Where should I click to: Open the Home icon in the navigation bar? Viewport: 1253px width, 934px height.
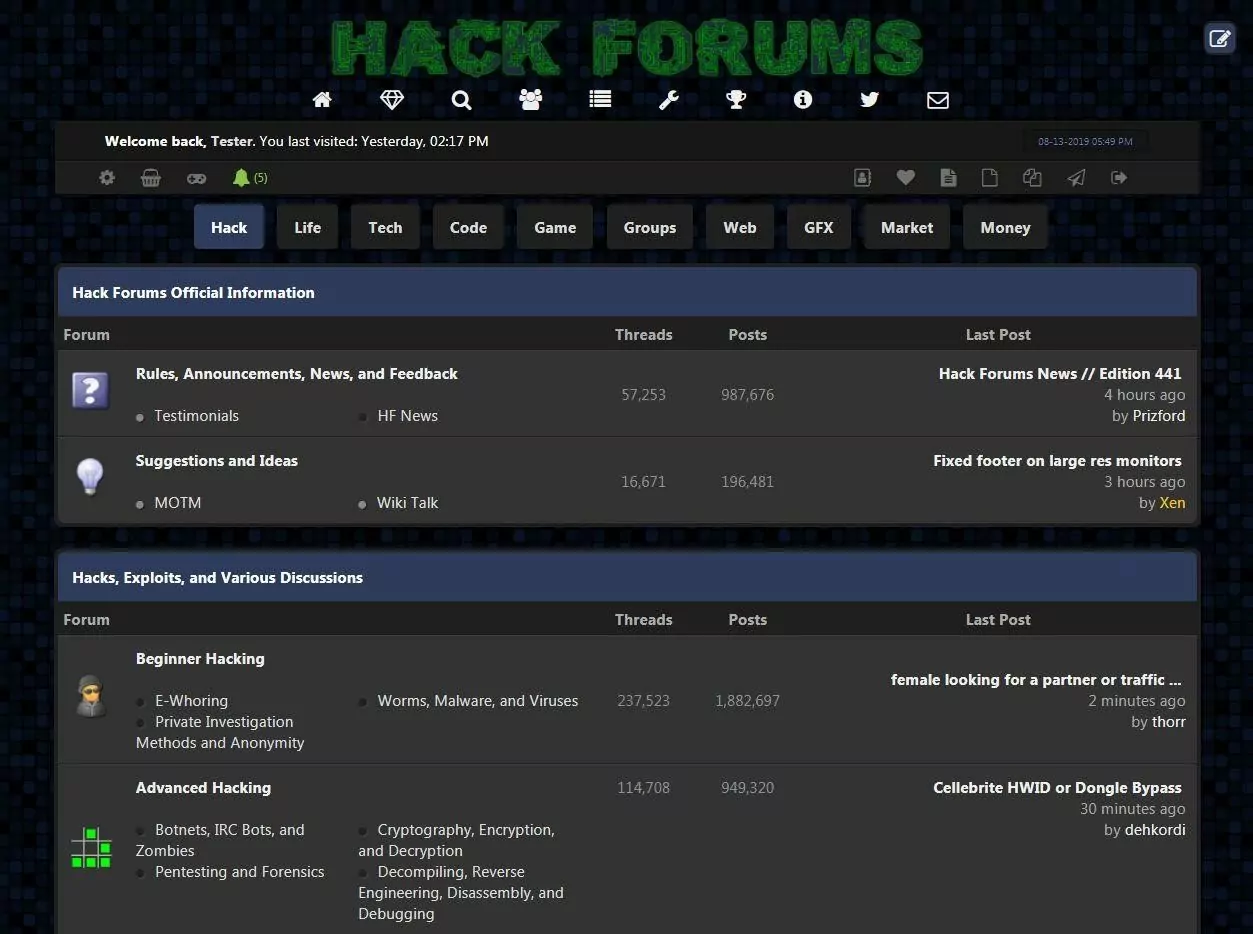(322, 99)
